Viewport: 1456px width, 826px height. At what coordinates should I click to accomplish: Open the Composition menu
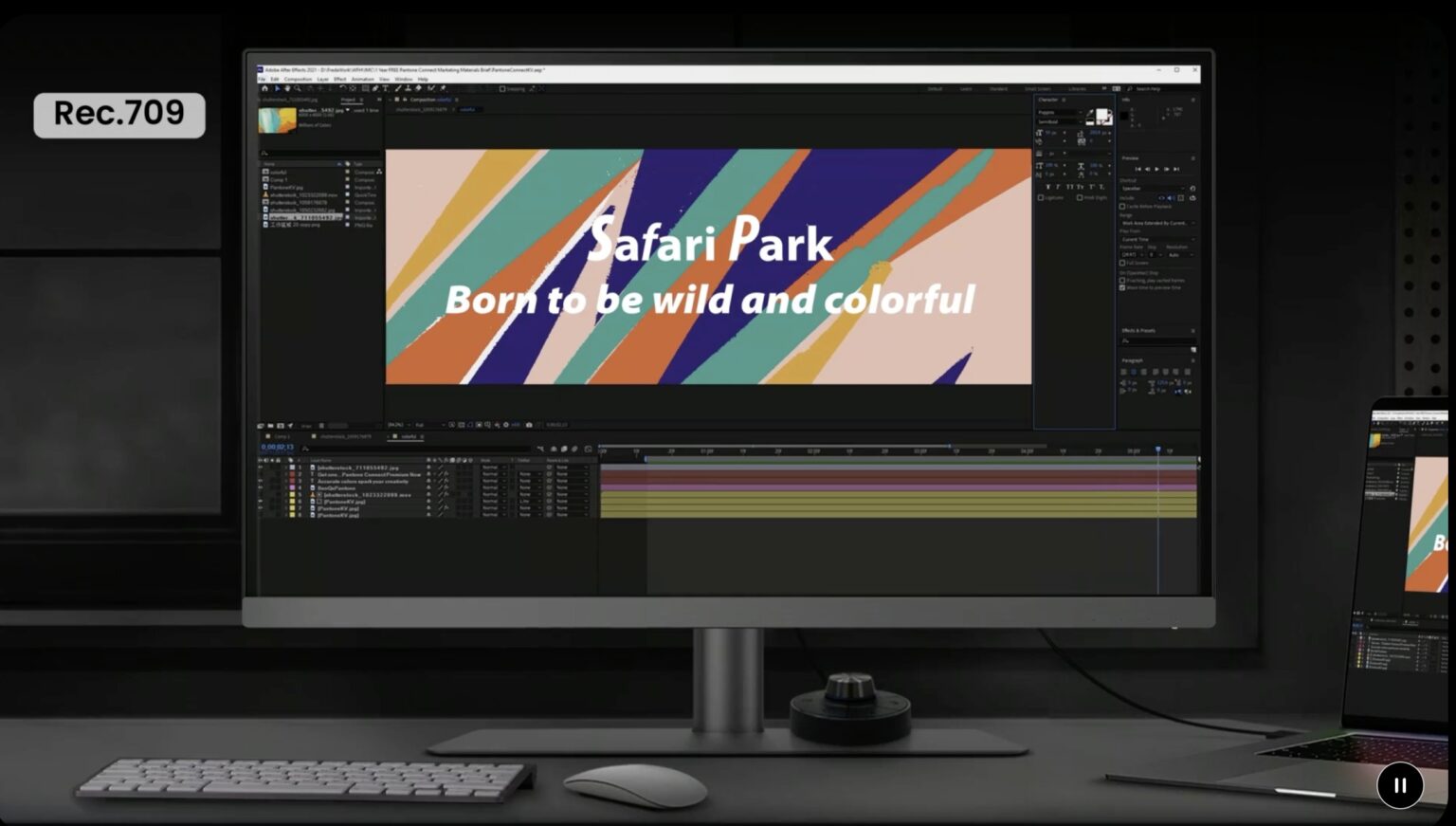[x=298, y=79]
